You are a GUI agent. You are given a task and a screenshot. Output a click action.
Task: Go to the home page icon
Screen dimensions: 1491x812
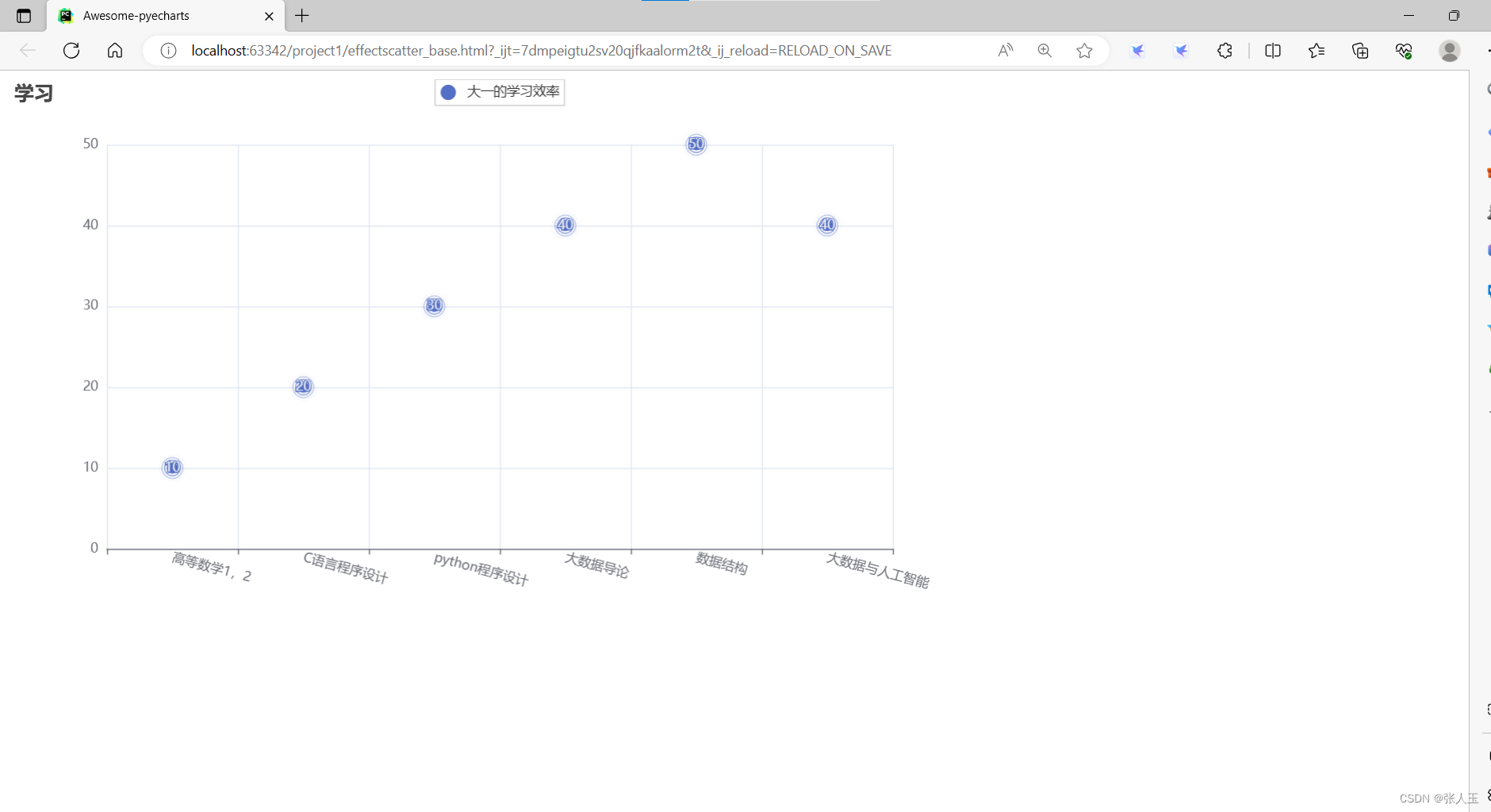115,51
